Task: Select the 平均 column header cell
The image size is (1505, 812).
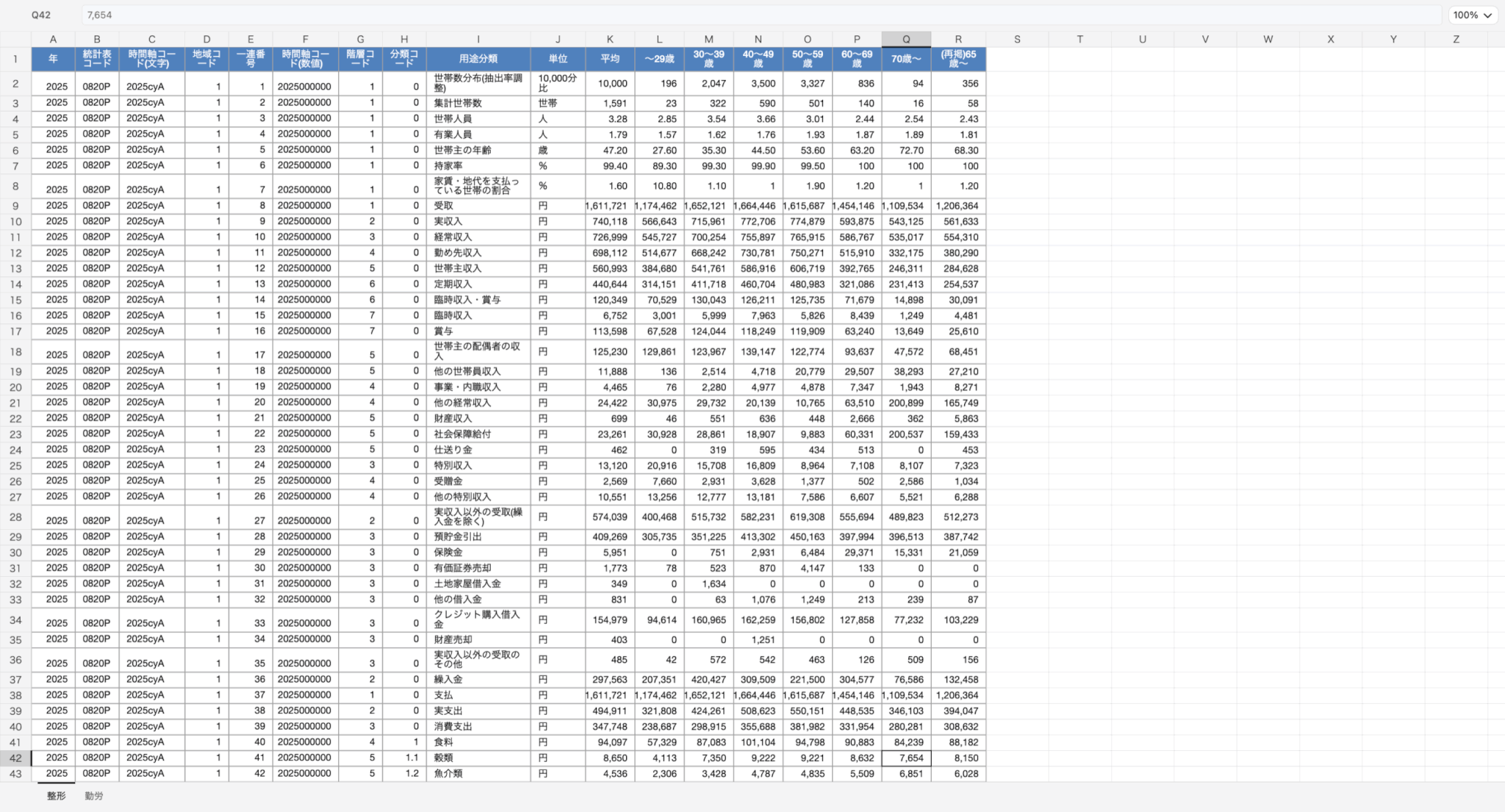Action: point(610,59)
